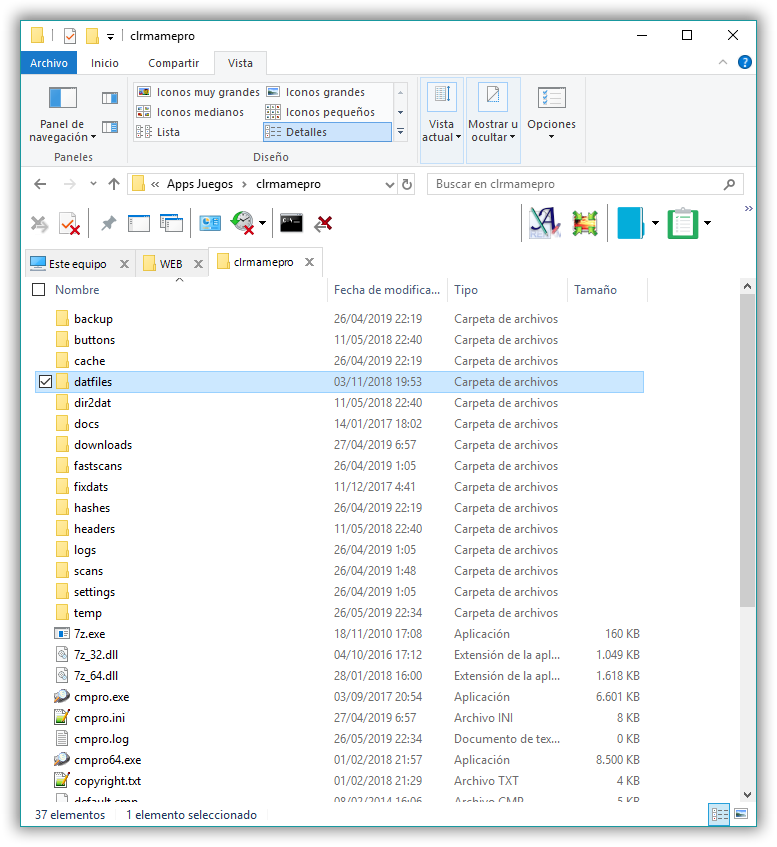
Task: Switch to Lista layout
Action: click(158, 132)
